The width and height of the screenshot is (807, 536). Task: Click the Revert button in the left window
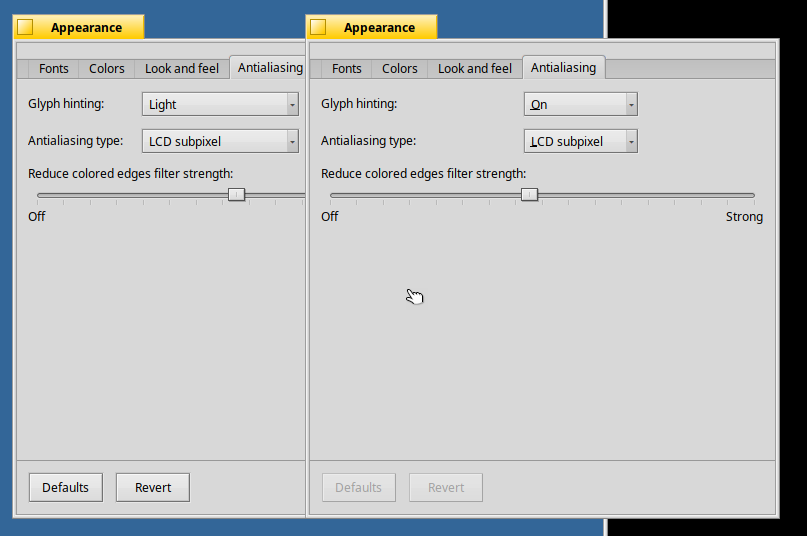tap(153, 487)
